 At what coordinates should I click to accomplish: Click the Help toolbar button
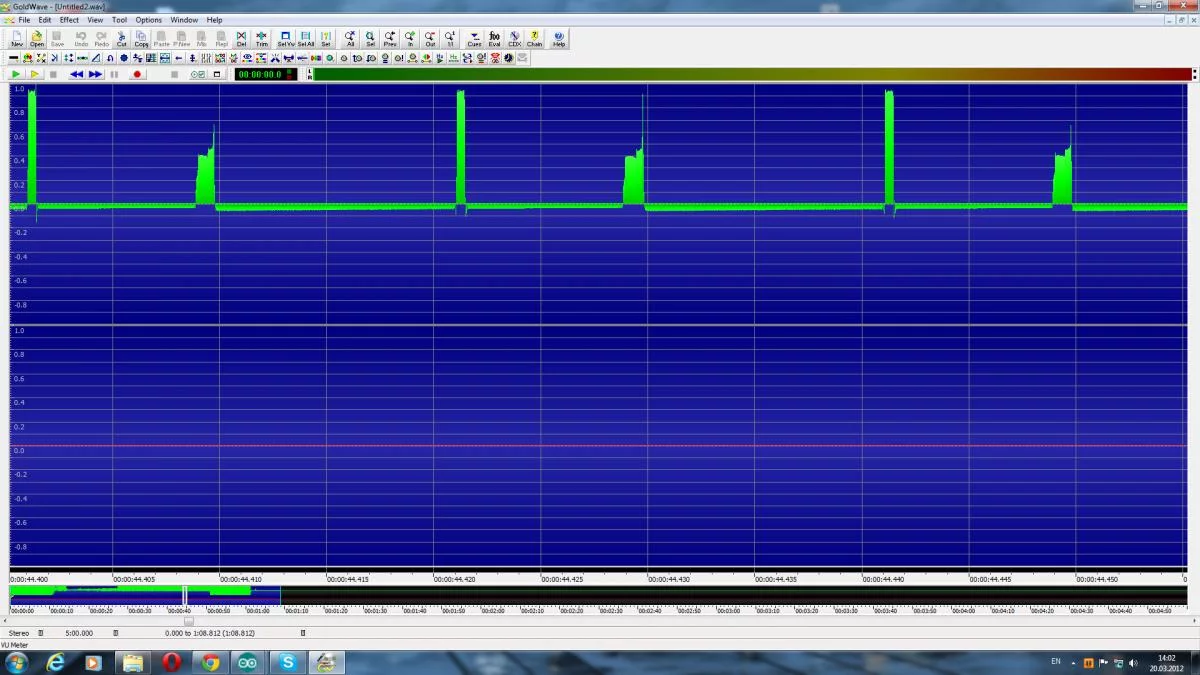click(559, 39)
